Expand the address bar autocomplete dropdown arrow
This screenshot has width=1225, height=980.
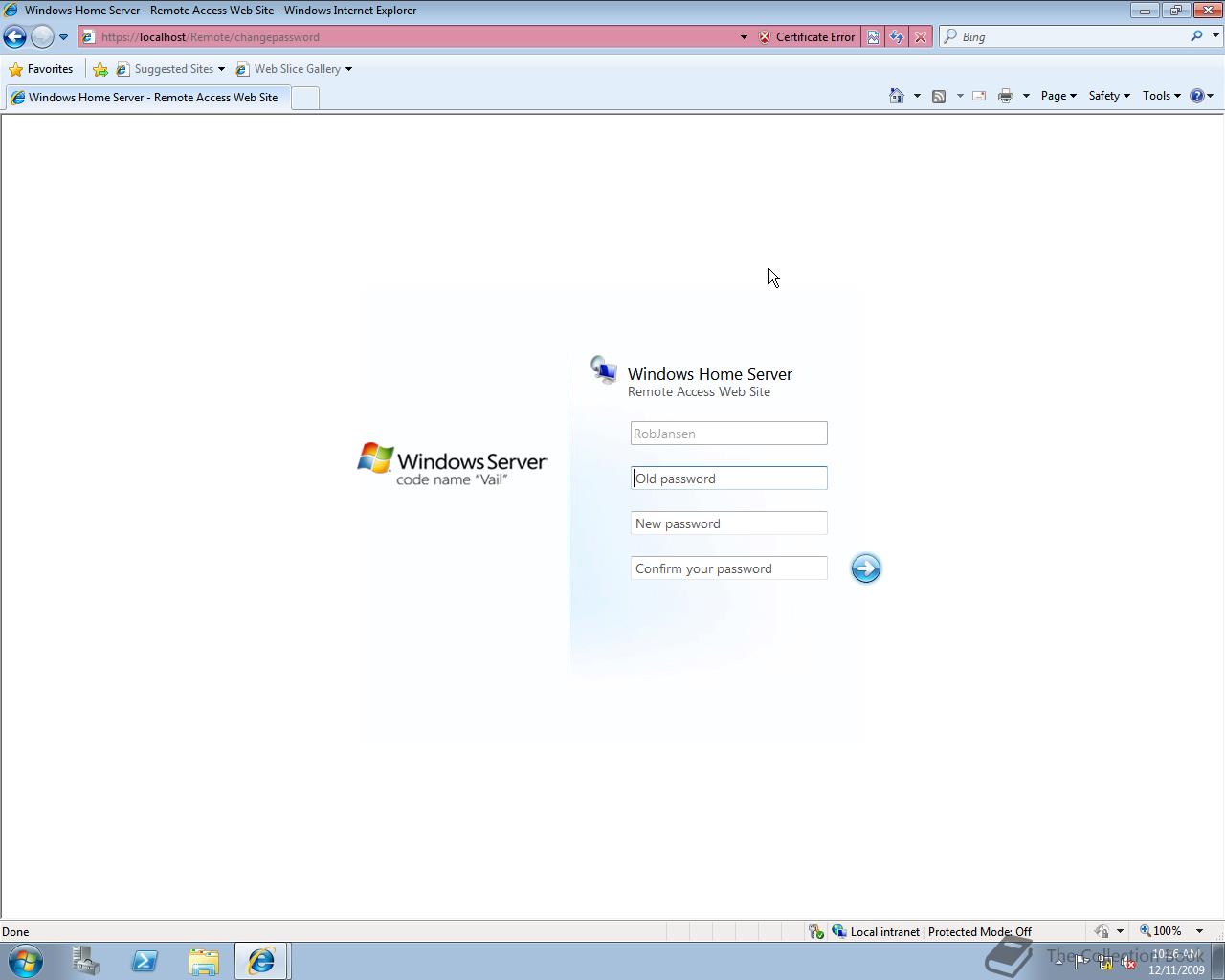[x=744, y=37]
